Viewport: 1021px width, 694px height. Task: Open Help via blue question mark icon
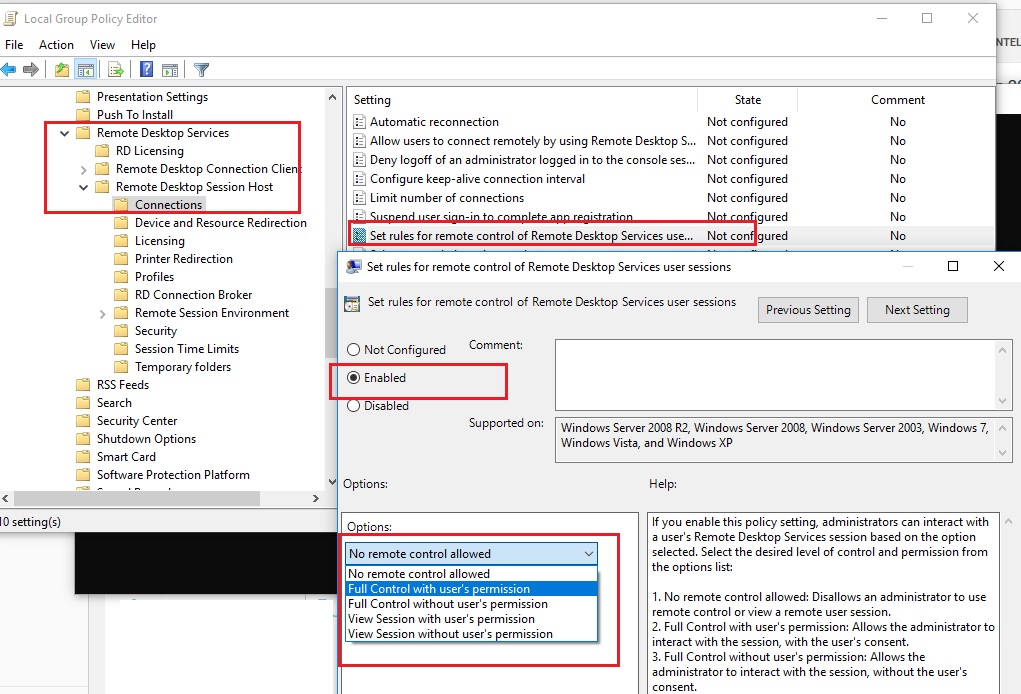tap(146, 69)
